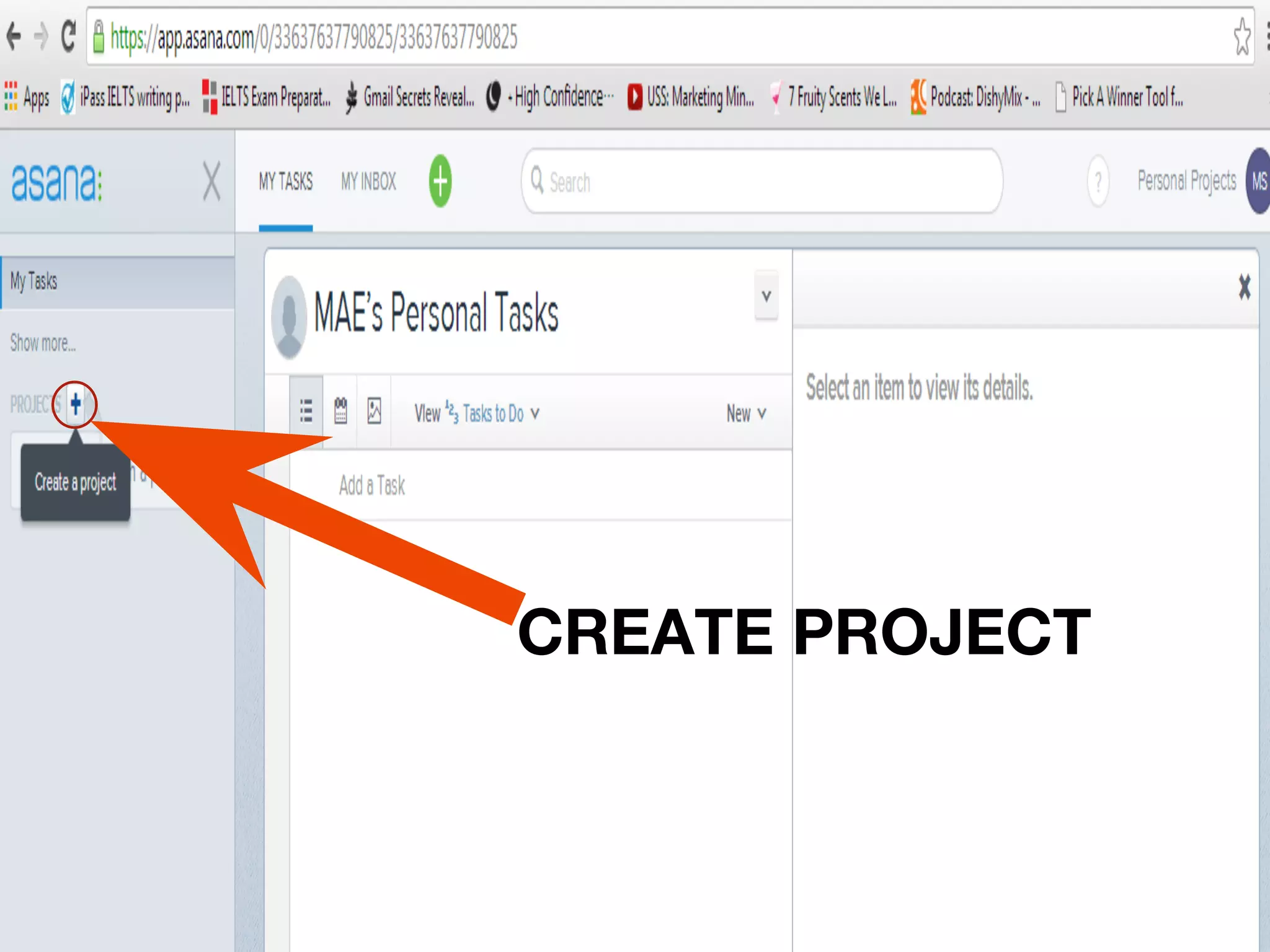Open dropdown arrow beside Personal Tasks title

pyautogui.click(x=766, y=296)
